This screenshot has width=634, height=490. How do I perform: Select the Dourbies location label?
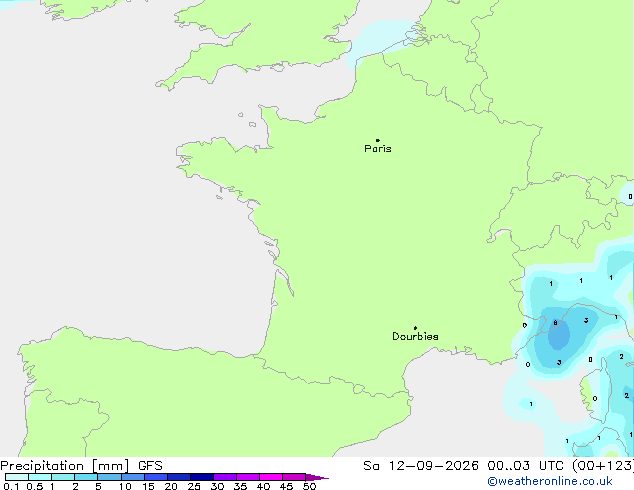[x=415, y=336]
